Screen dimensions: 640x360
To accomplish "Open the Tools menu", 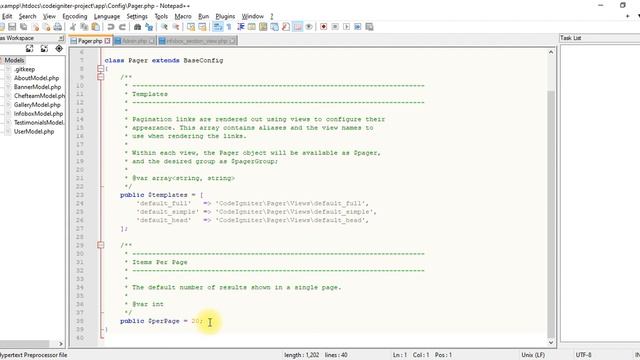I will 161,16.
